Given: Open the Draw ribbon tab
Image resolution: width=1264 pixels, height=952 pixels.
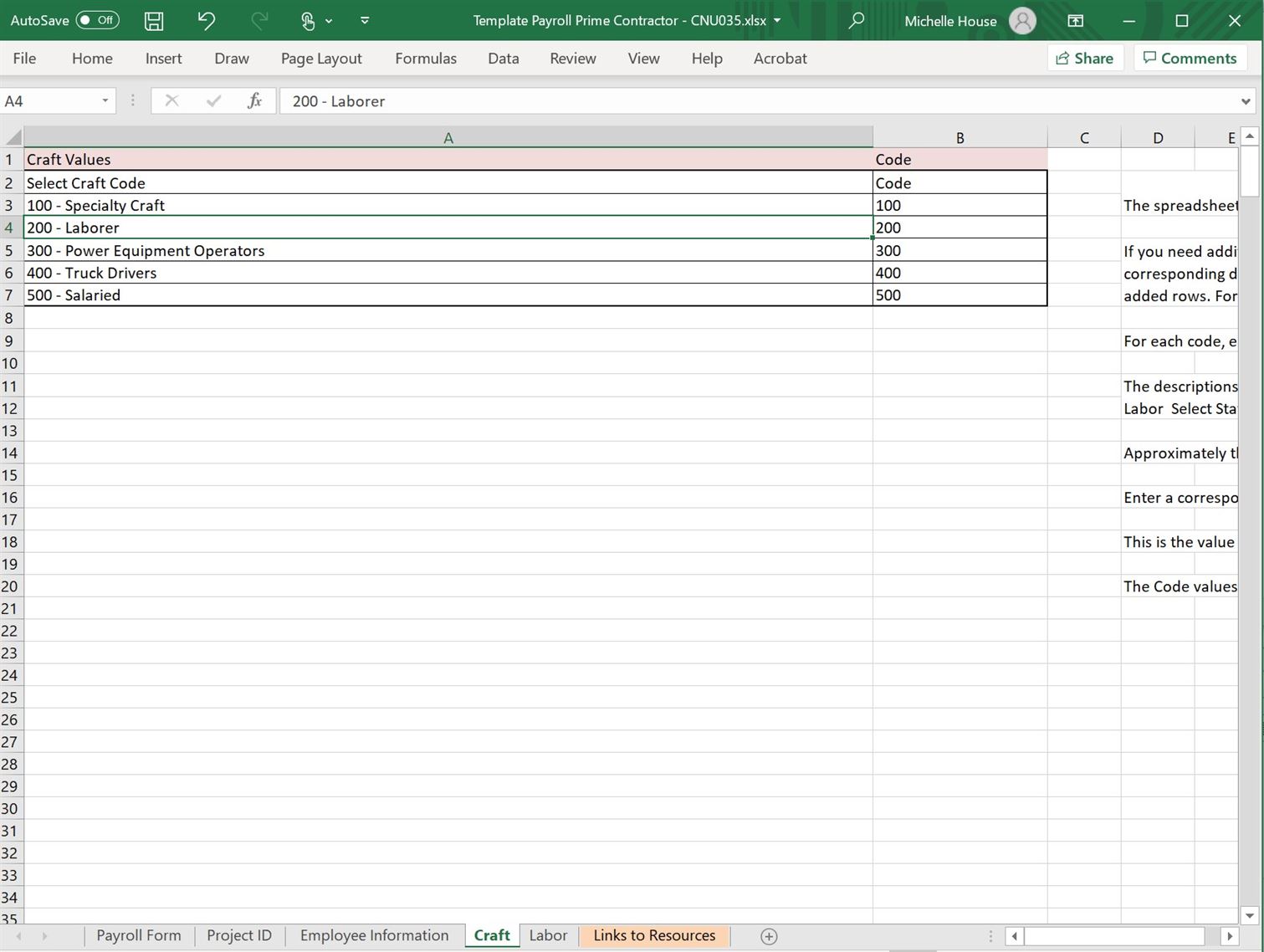Looking at the screenshot, I should (x=232, y=59).
